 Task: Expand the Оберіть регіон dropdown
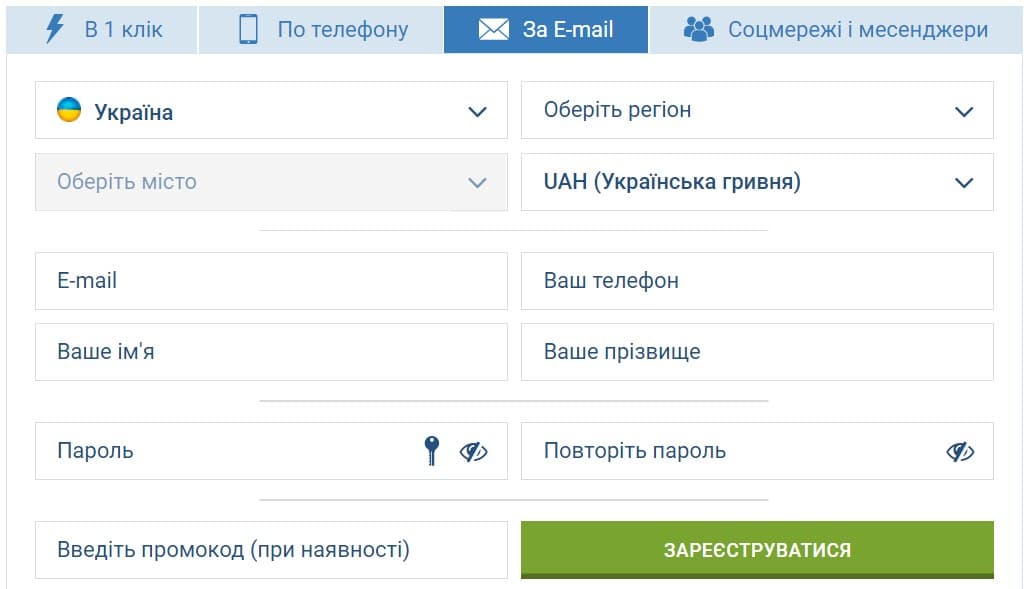pos(757,110)
